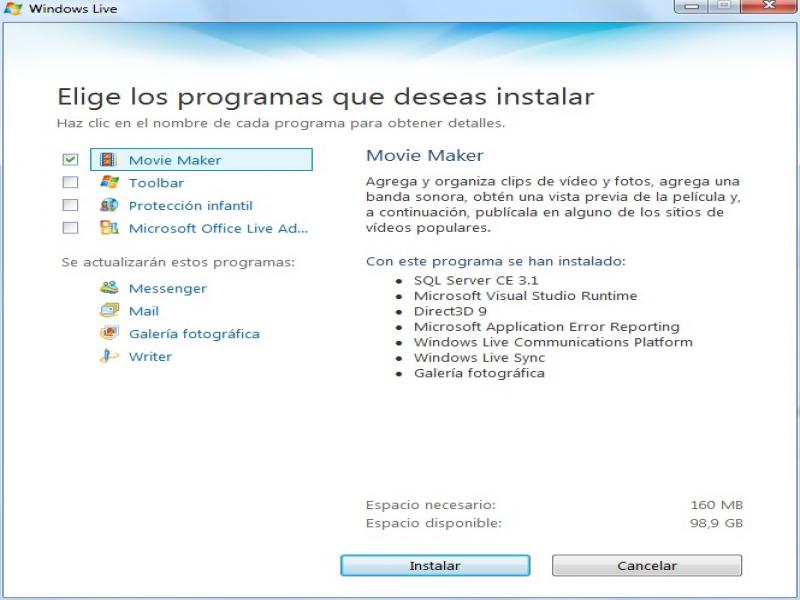Click 'Elige los programas que deseas instalar' heading
The image size is (800, 600).
pos(326,97)
